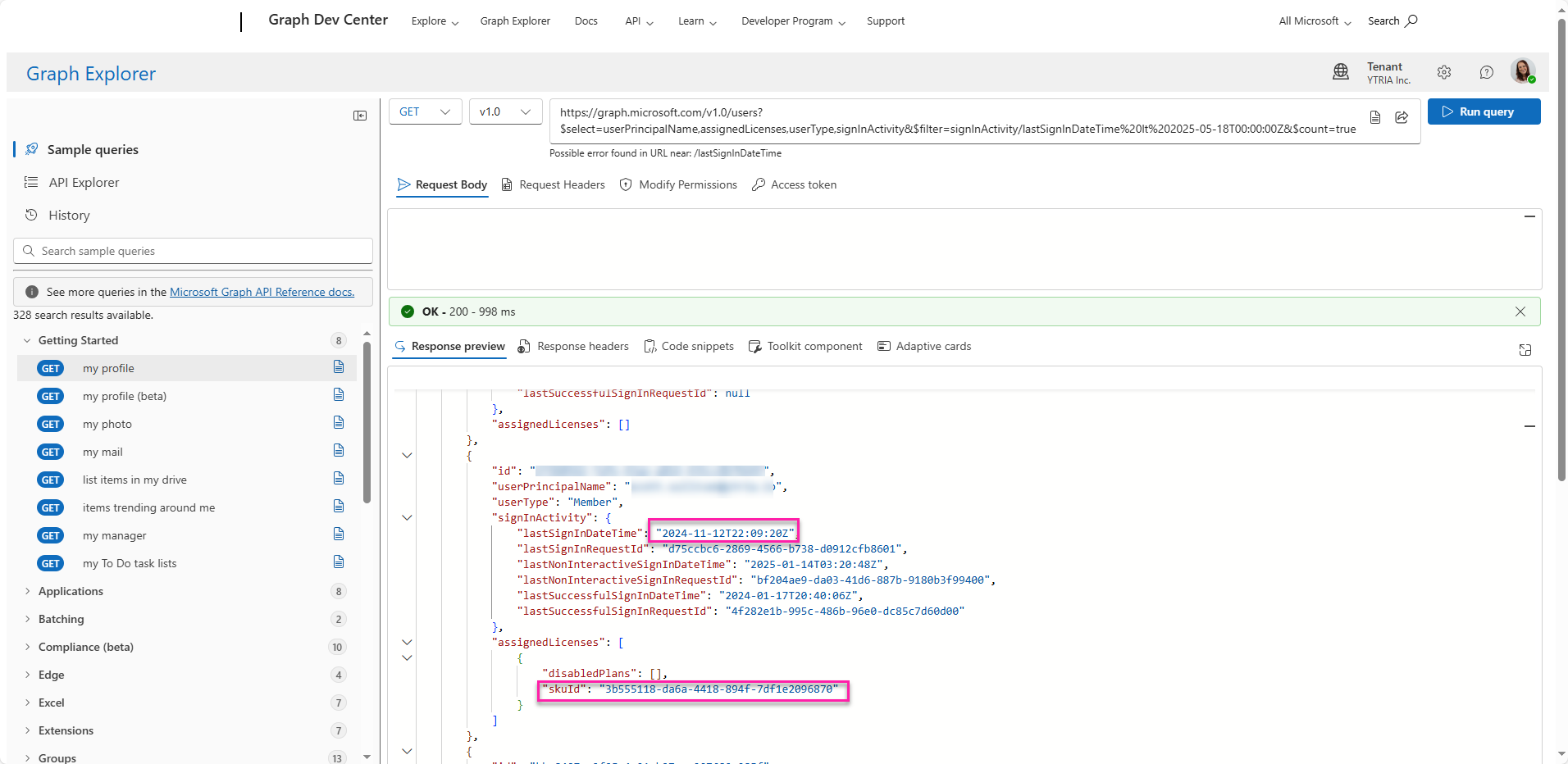1568x764 pixels.
Task: Click the sample queries list scrollbar
Action: coord(367,422)
